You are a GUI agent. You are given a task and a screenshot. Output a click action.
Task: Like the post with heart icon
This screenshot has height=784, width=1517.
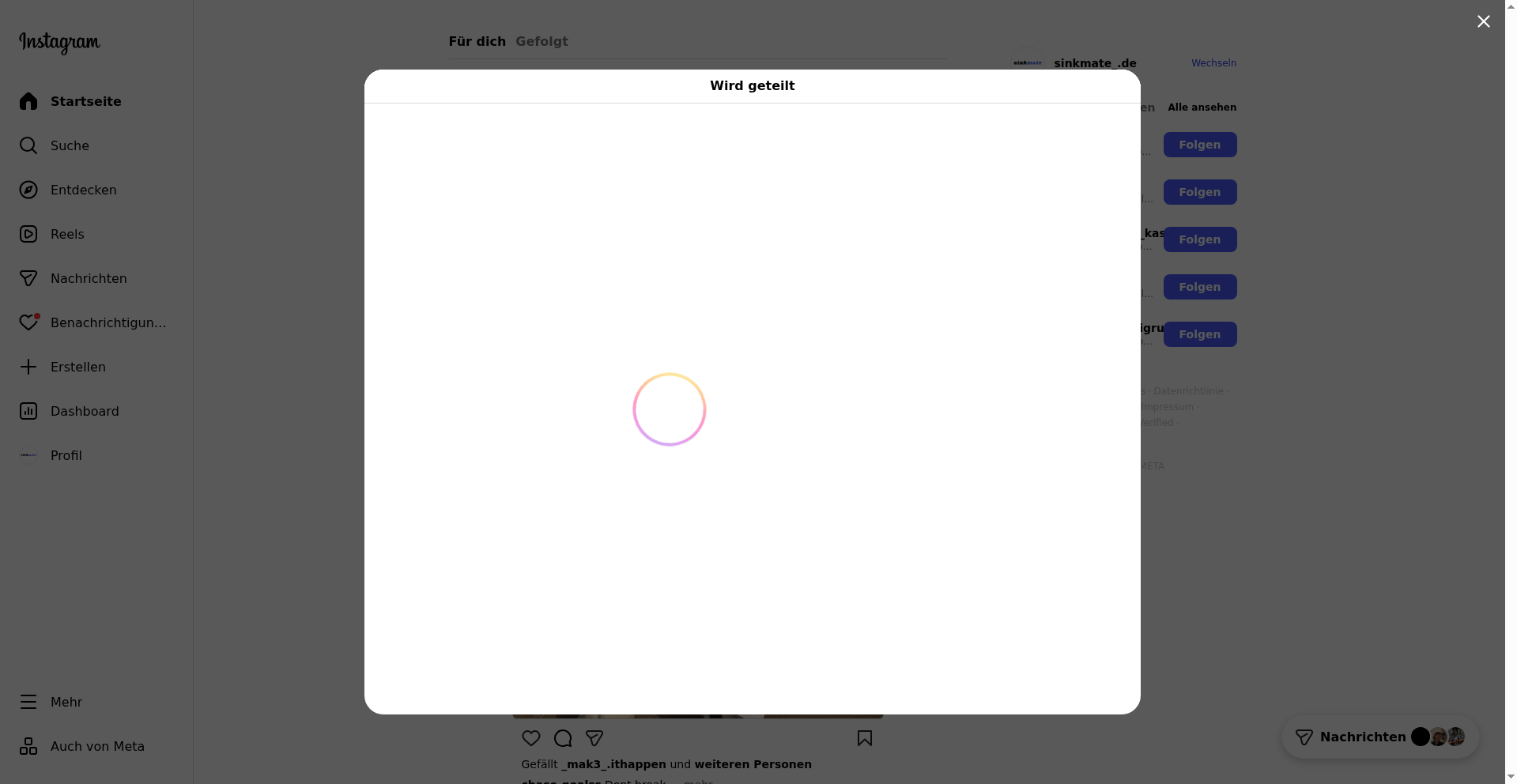[531, 738]
